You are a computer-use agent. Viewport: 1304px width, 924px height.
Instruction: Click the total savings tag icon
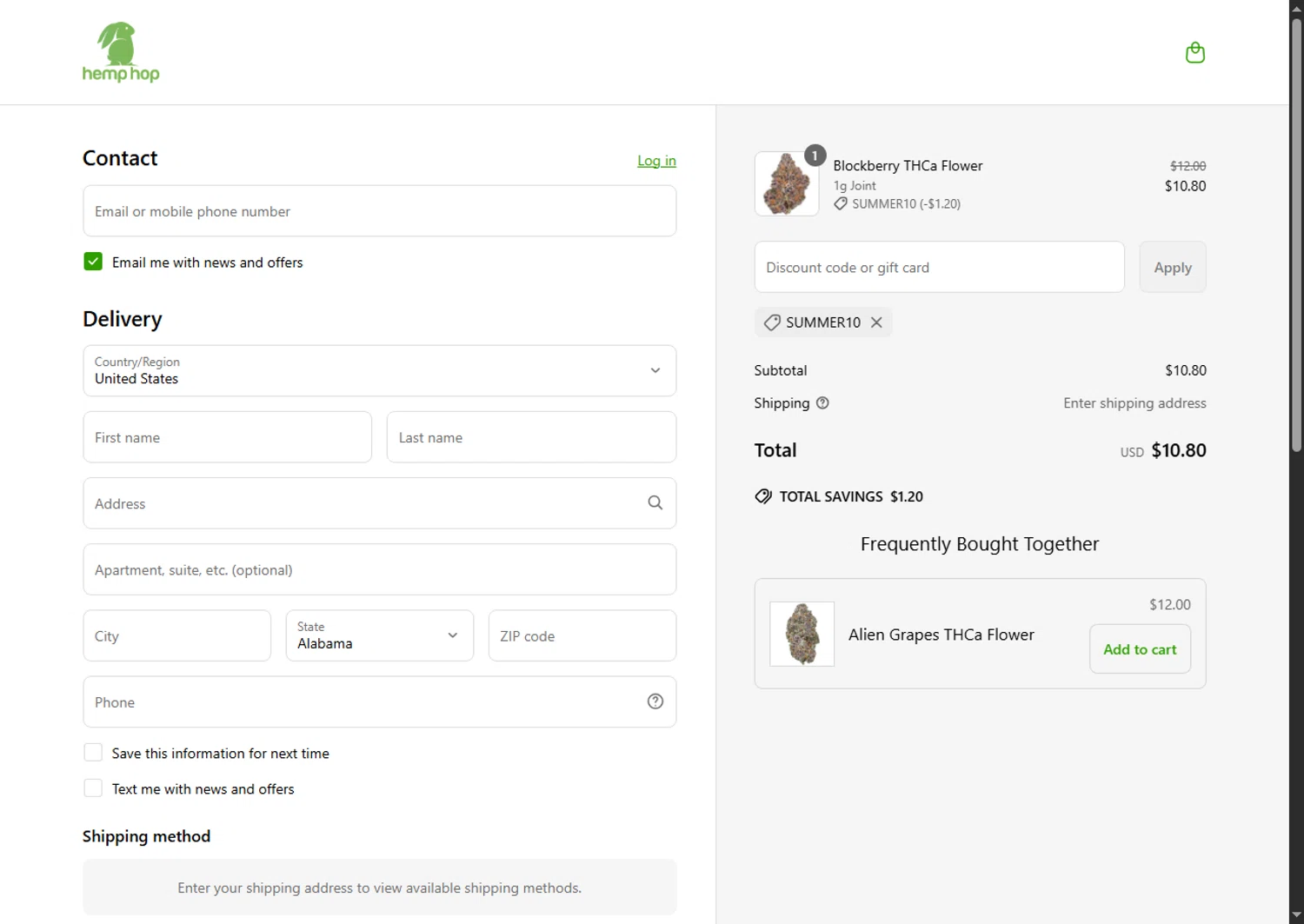[x=763, y=497]
